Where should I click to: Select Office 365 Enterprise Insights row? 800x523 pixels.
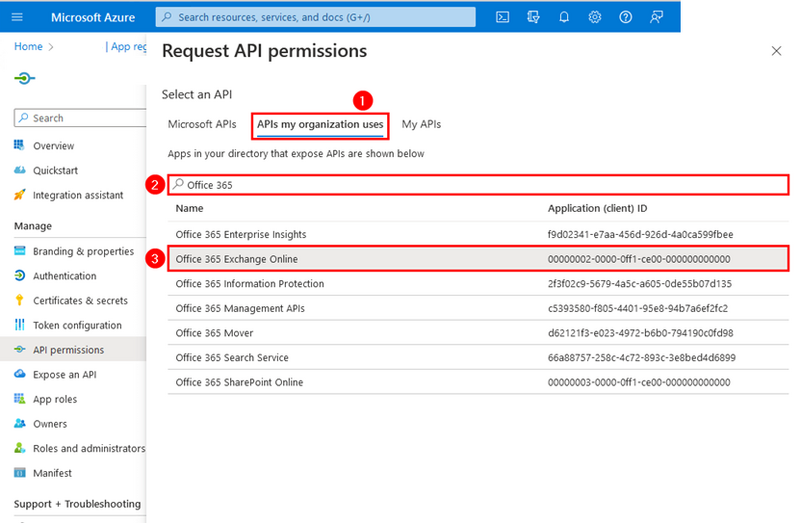[478, 234]
